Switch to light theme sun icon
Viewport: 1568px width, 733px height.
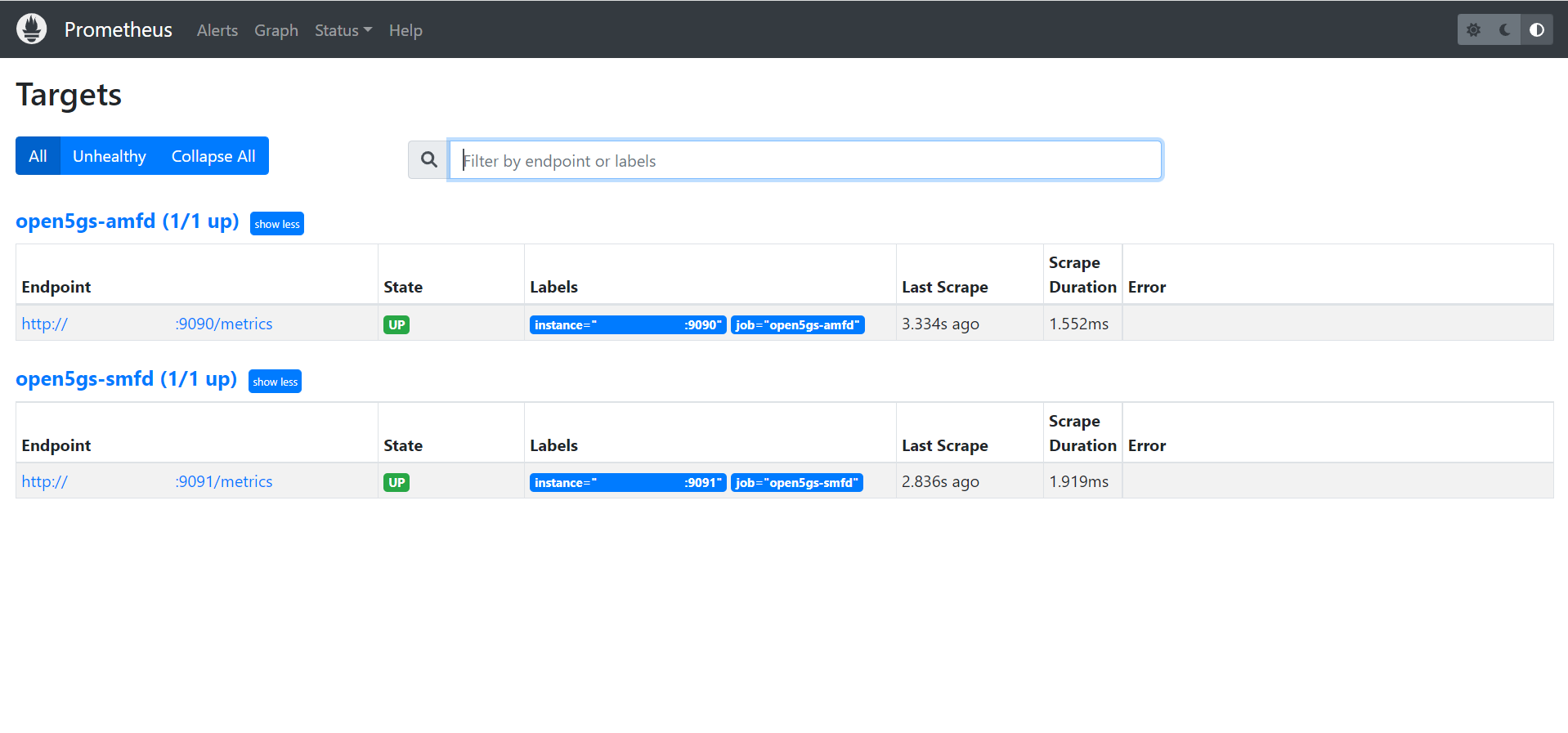coord(1473,29)
